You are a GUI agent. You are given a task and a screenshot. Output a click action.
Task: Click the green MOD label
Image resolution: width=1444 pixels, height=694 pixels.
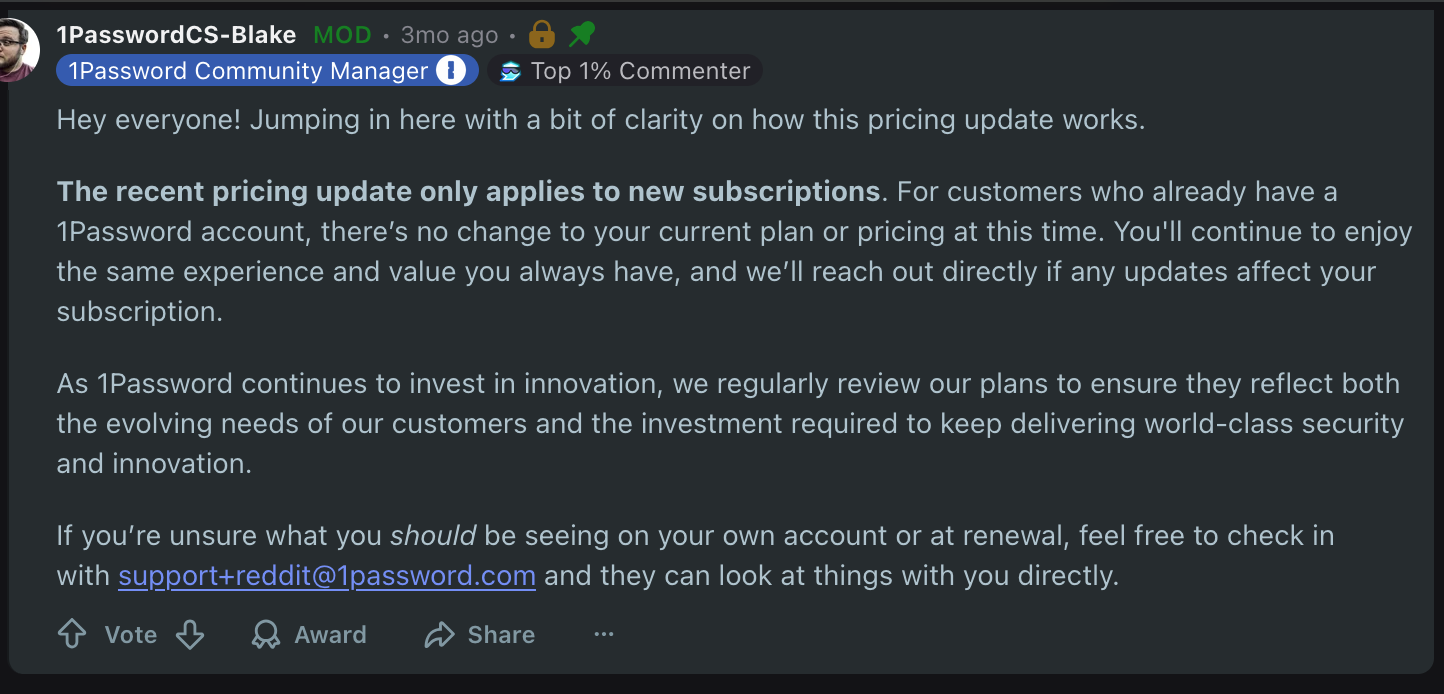342,35
